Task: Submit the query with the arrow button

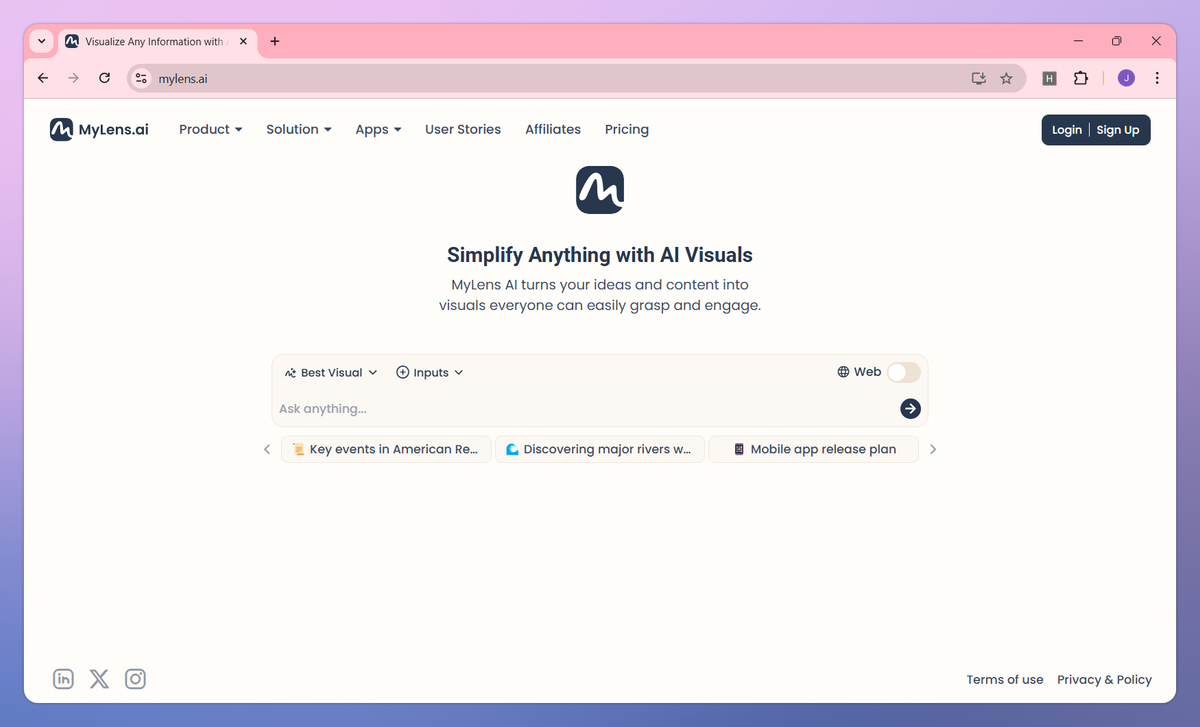Action: [x=910, y=408]
